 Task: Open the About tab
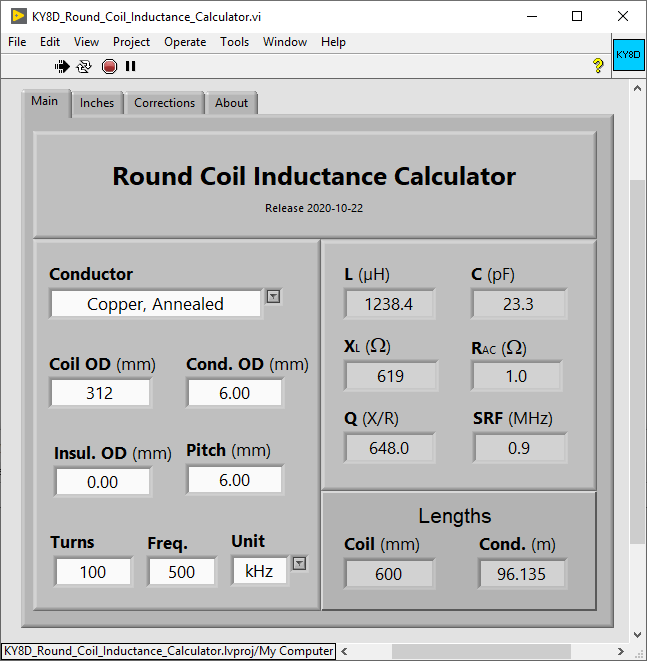coord(231,103)
